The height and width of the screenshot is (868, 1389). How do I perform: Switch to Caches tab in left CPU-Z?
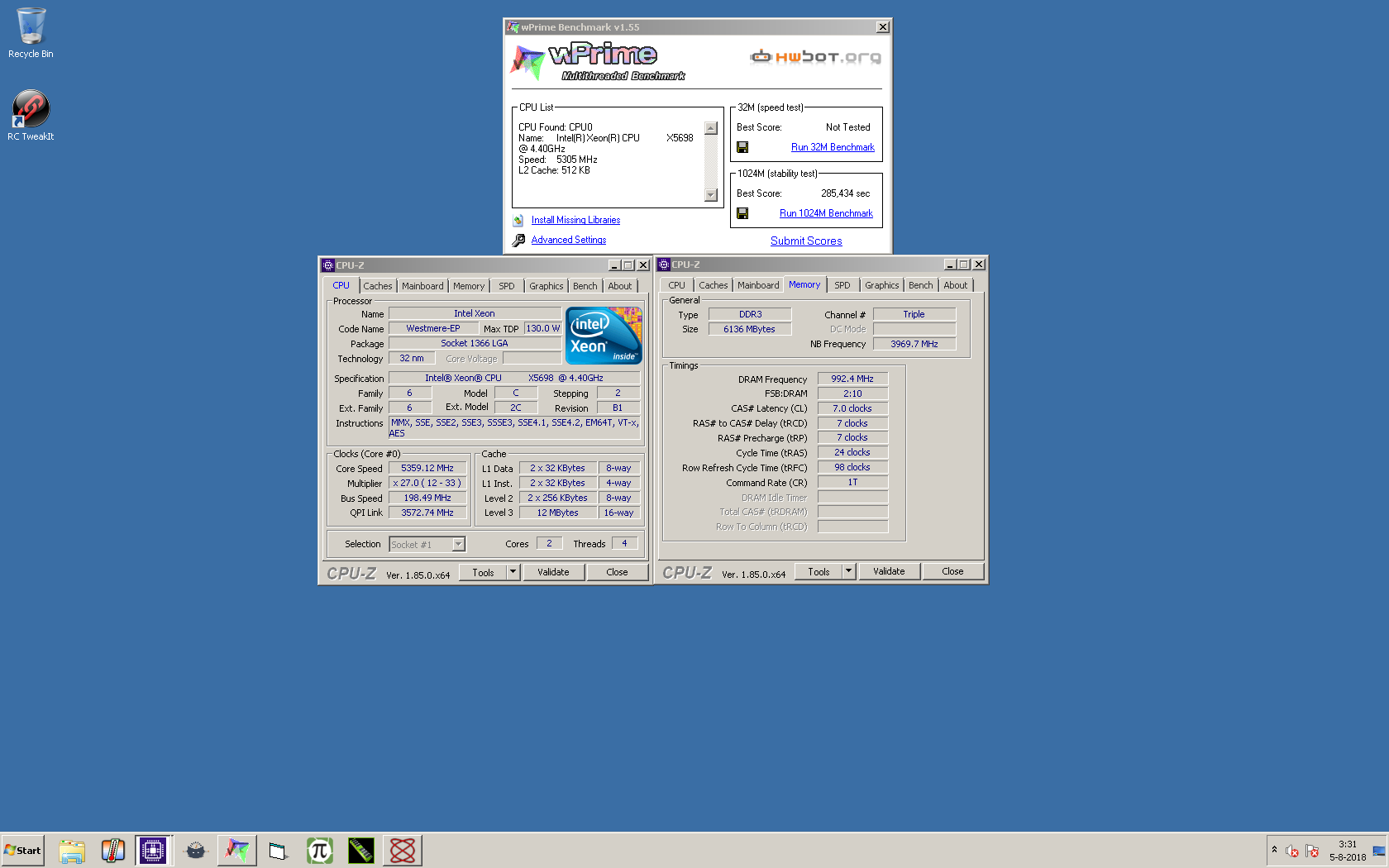pyautogui.click(x=378, y=286)
